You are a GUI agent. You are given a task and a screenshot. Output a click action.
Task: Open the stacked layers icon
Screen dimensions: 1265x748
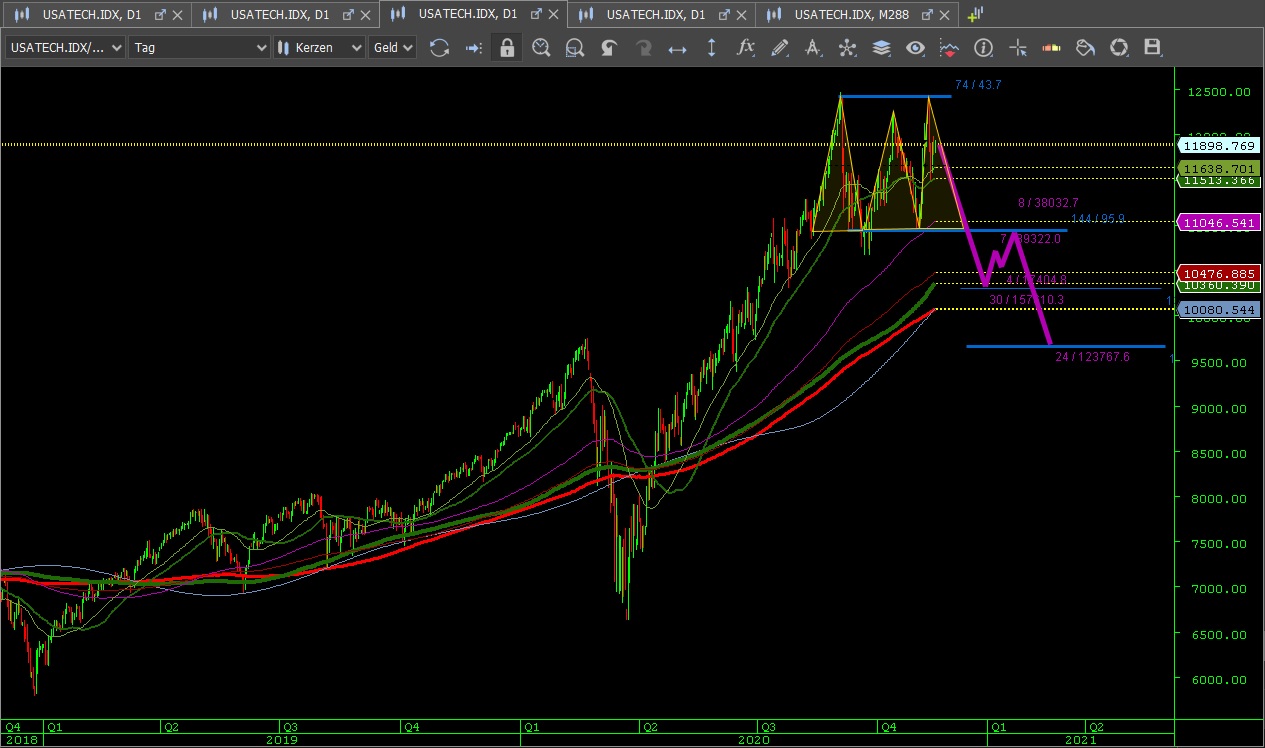coord(881,47)
